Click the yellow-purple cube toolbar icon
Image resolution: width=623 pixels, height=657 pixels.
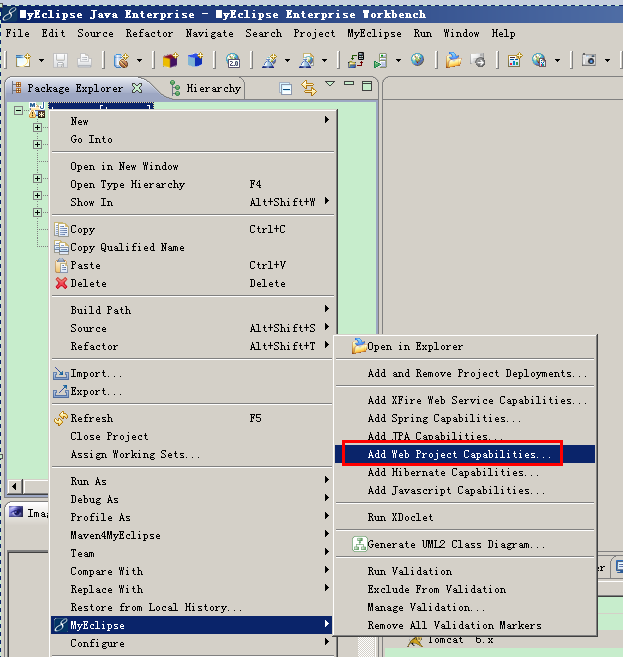[x=170, y=60]
